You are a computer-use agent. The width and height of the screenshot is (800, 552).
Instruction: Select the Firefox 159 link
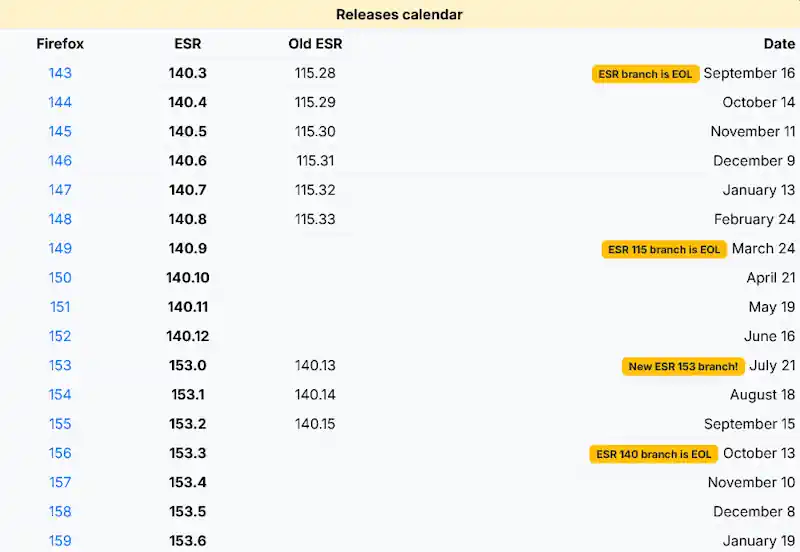pos(60,541)
